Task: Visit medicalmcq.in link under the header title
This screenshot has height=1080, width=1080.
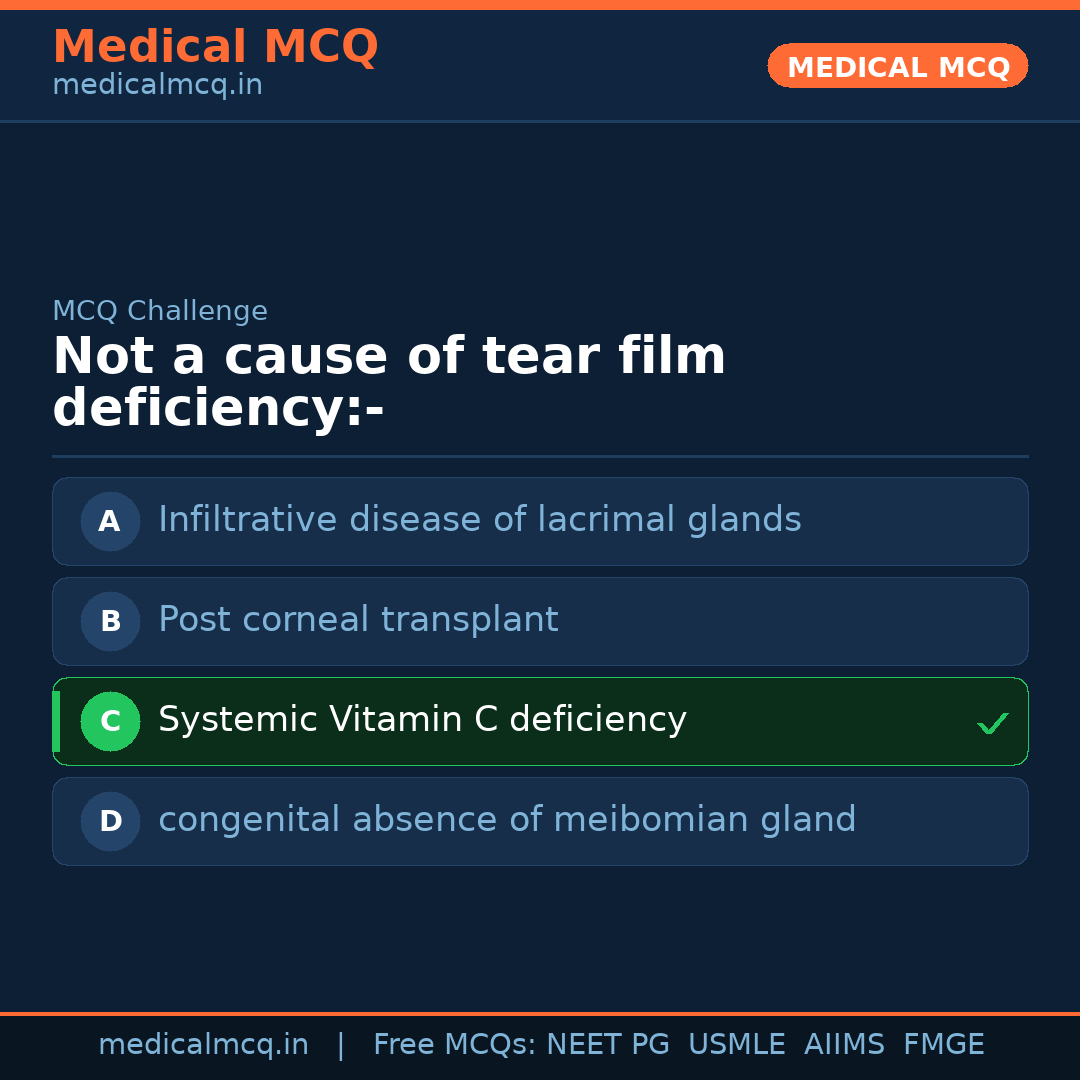Action: [157, 86]
